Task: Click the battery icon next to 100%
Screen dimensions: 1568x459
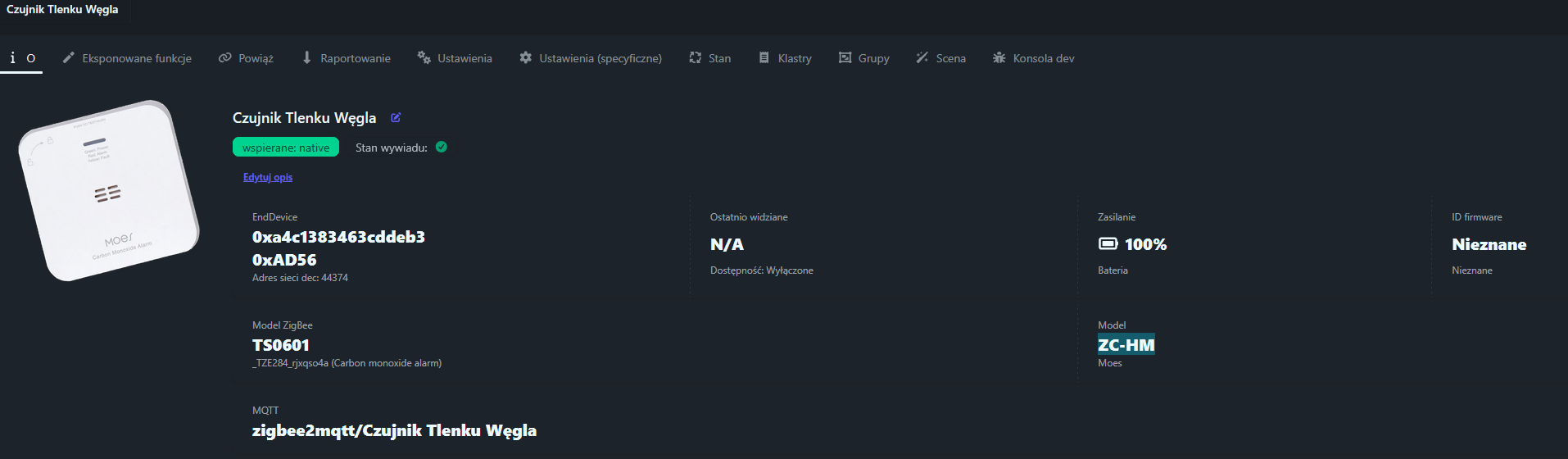Action: pyautogui.click(x=1108, y=244)
